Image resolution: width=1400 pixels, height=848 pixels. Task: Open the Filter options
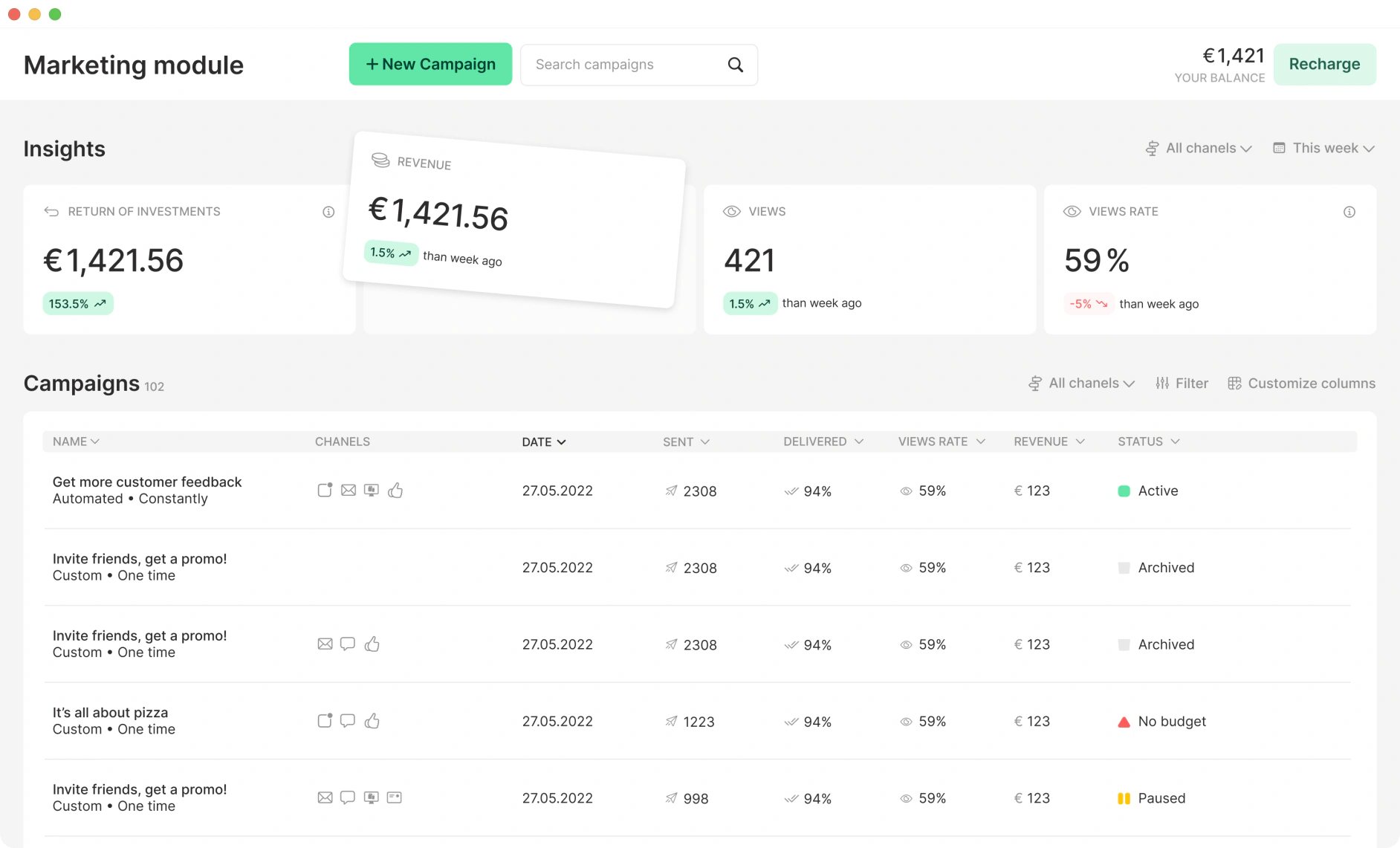[1182, 383]
